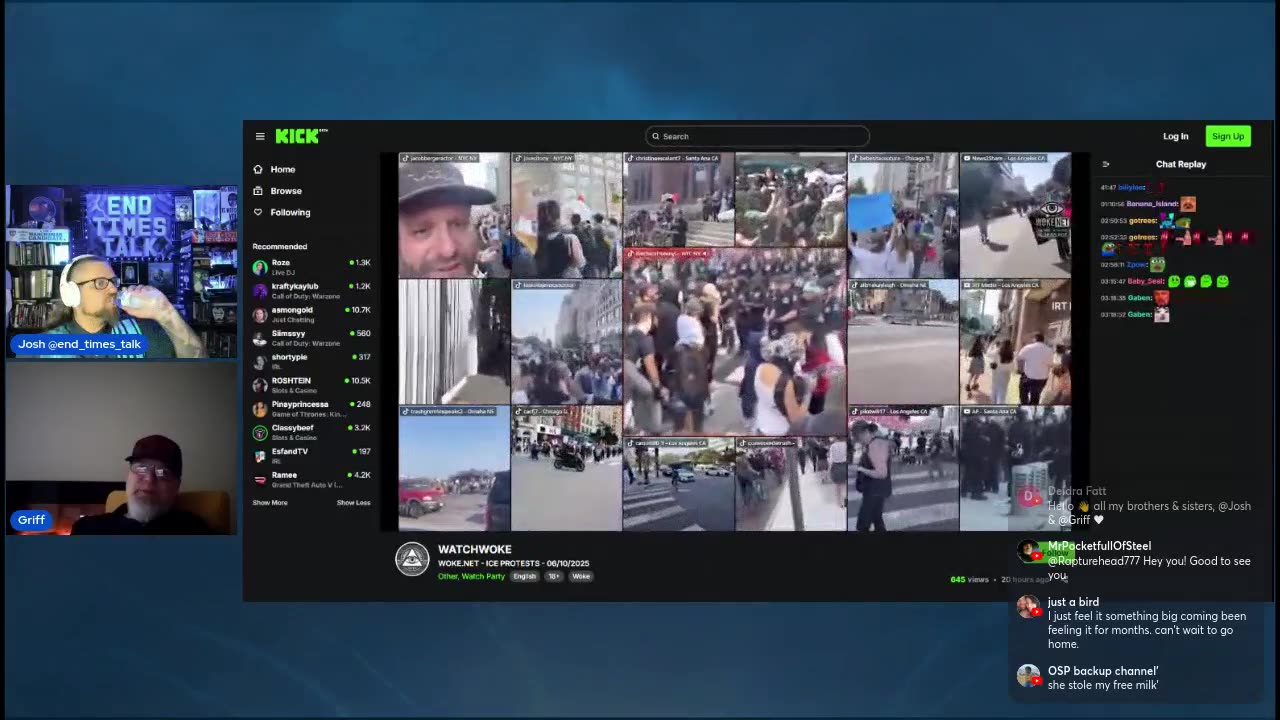The width and height of the screenshot is (1280, 720).
Task: Open kraftykaylub's channel avatar
Action: click(x=260, y=291)
